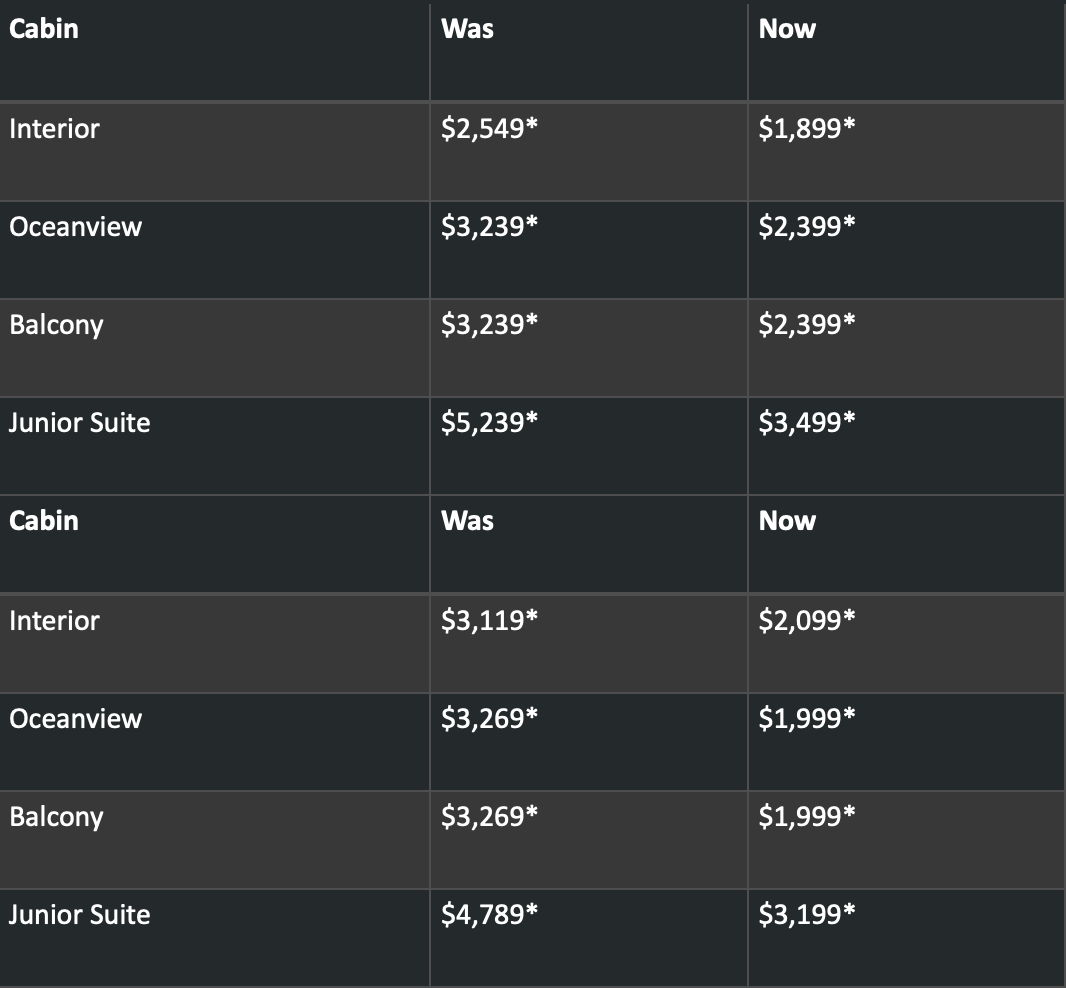Click the Balcony row priced $1,999 Now

coord(57,817)
